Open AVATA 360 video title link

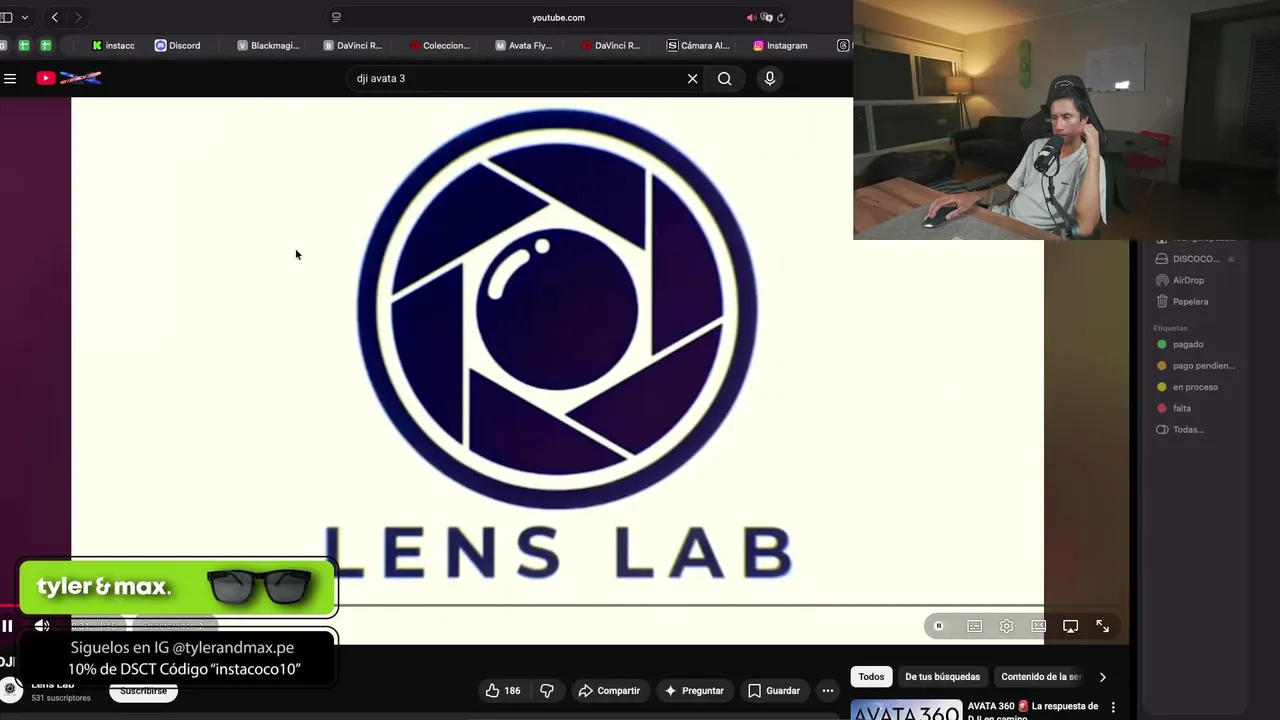[x=1032, y=710]
